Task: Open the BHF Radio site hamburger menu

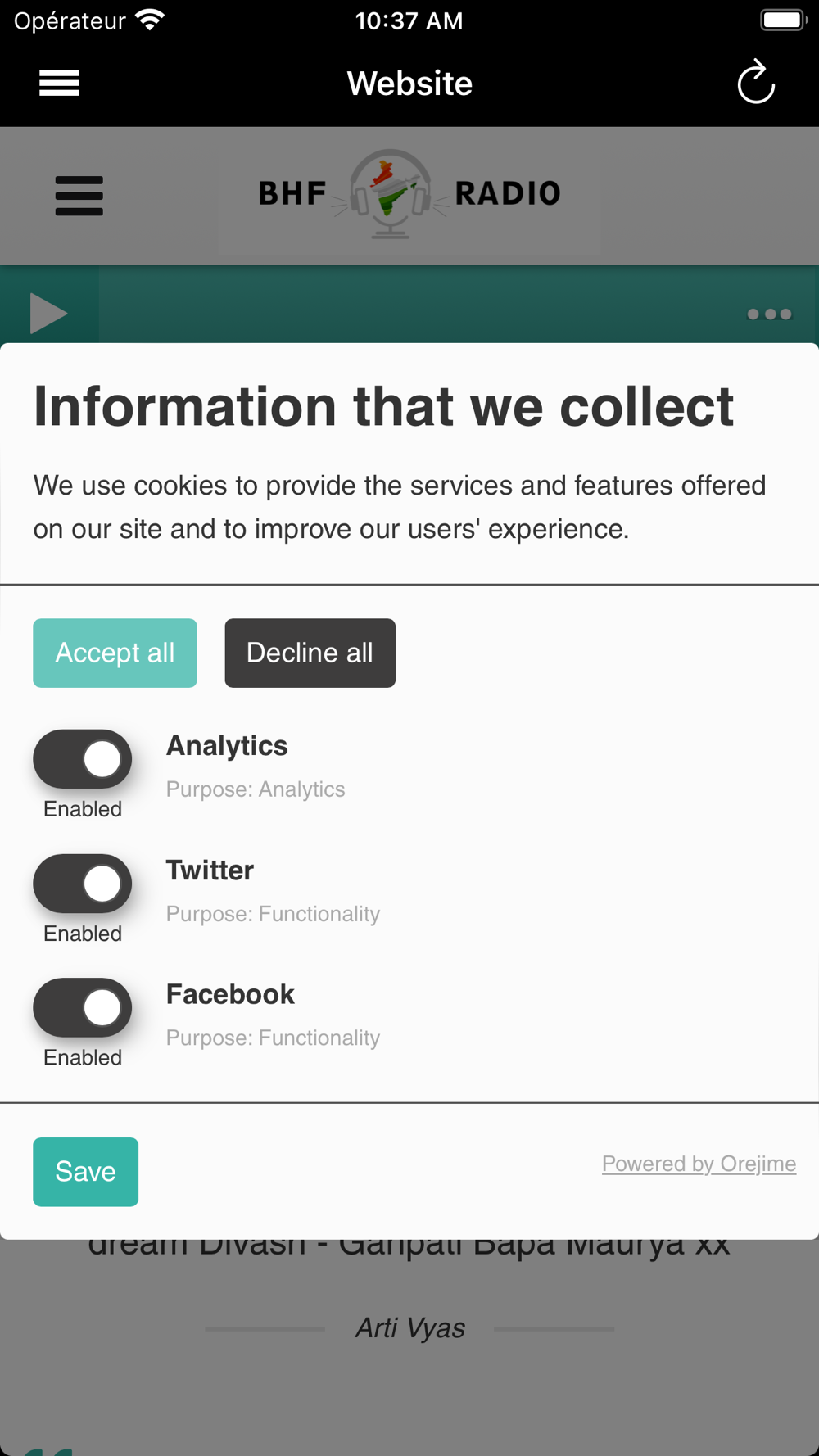Action: [79, 196]
